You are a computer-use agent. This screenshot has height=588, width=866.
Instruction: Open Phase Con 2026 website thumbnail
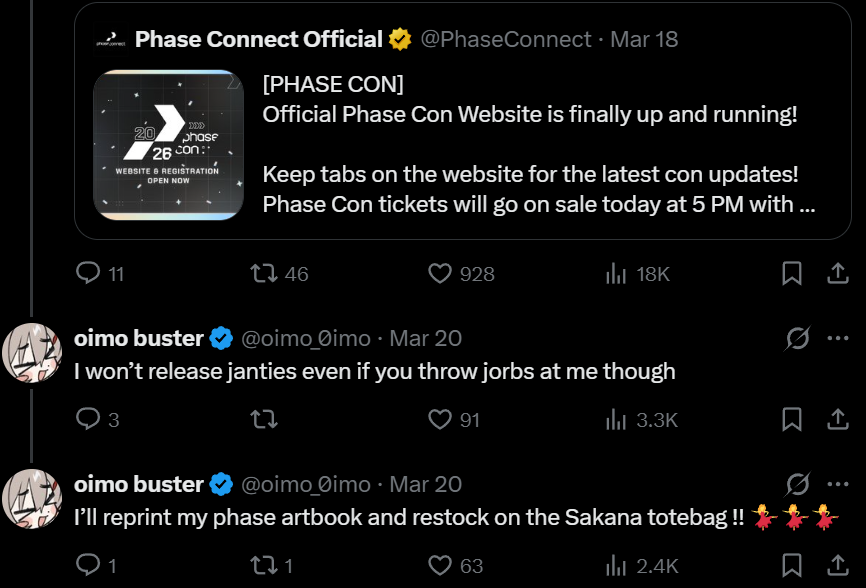(169, 145)
